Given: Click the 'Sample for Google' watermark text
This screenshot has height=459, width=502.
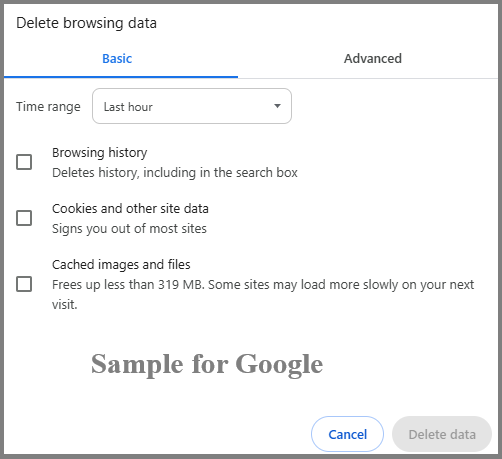Looking at the screenshot, I should [207, 364].
